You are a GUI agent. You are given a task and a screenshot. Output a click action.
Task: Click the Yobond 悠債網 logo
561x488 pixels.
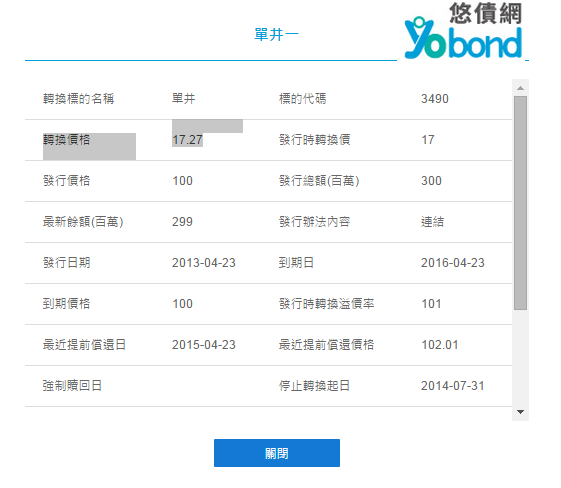tap(463, 30)
